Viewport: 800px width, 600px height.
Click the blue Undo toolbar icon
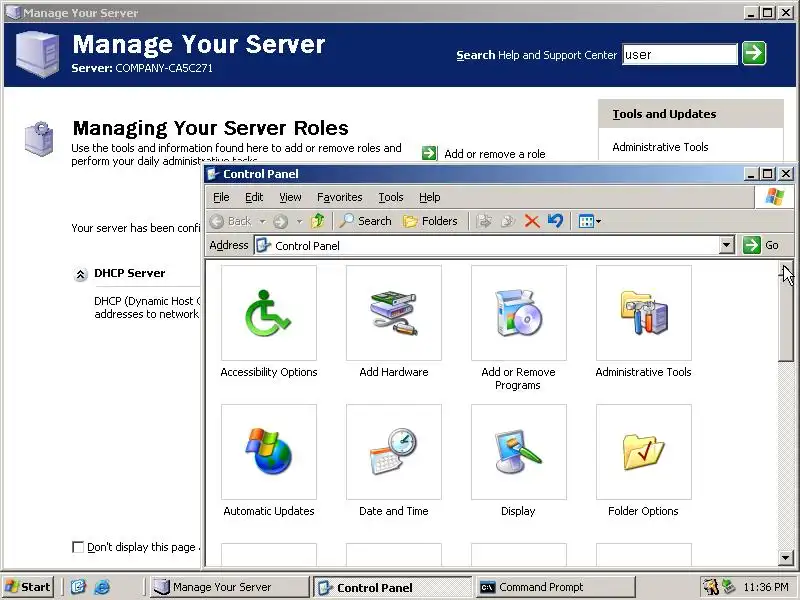click(555, 221)
